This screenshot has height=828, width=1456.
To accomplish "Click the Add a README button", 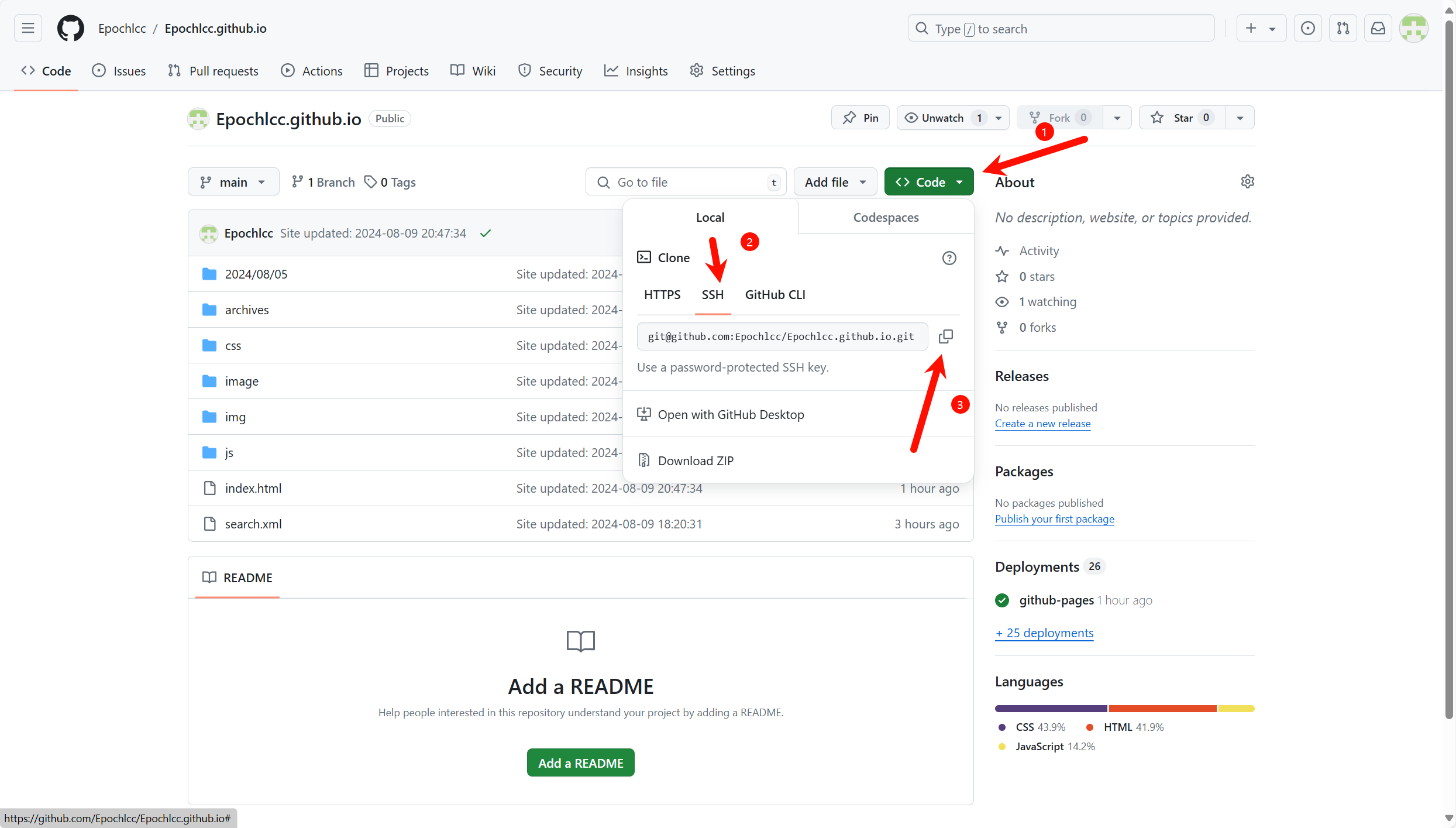I will 580,762.
